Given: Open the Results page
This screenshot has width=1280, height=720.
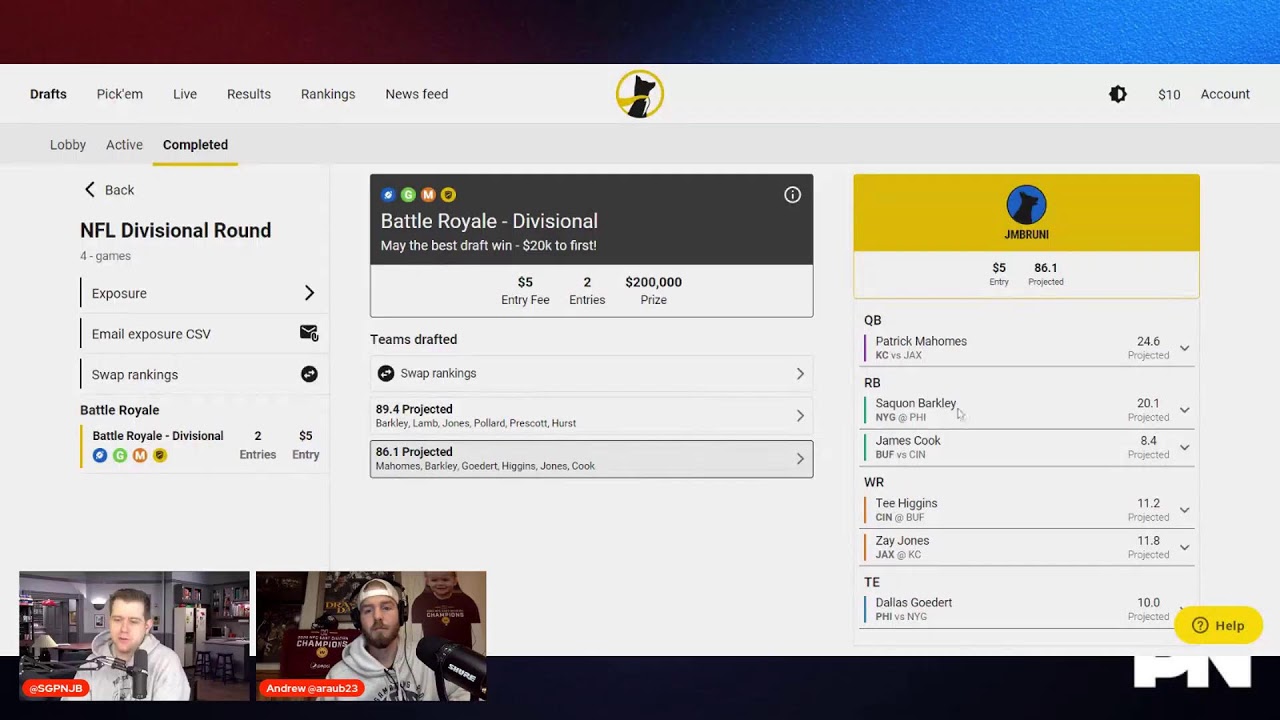Looking at the screenshot, I should (249, 94).
